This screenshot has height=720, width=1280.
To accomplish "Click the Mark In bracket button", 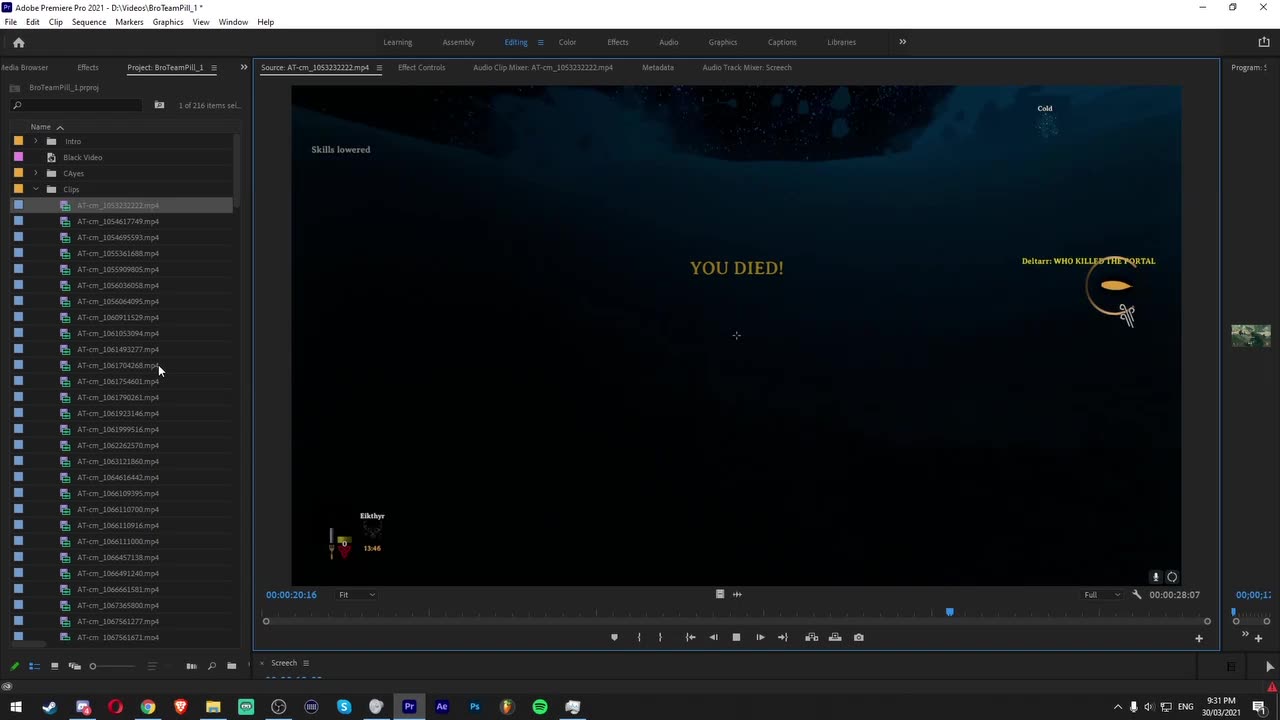I will 639,637.
